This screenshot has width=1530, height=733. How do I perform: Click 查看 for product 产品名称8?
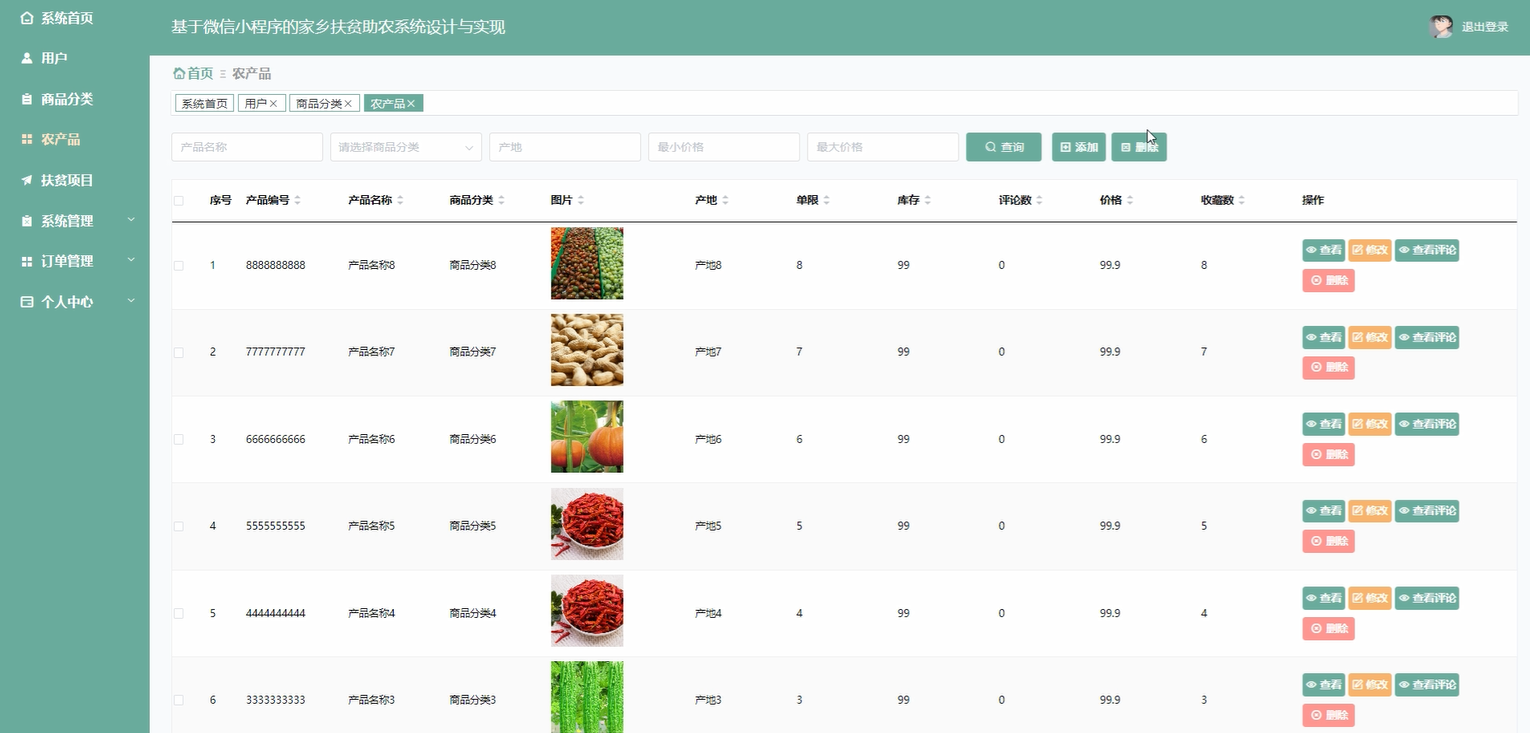tap(1323, 250)
